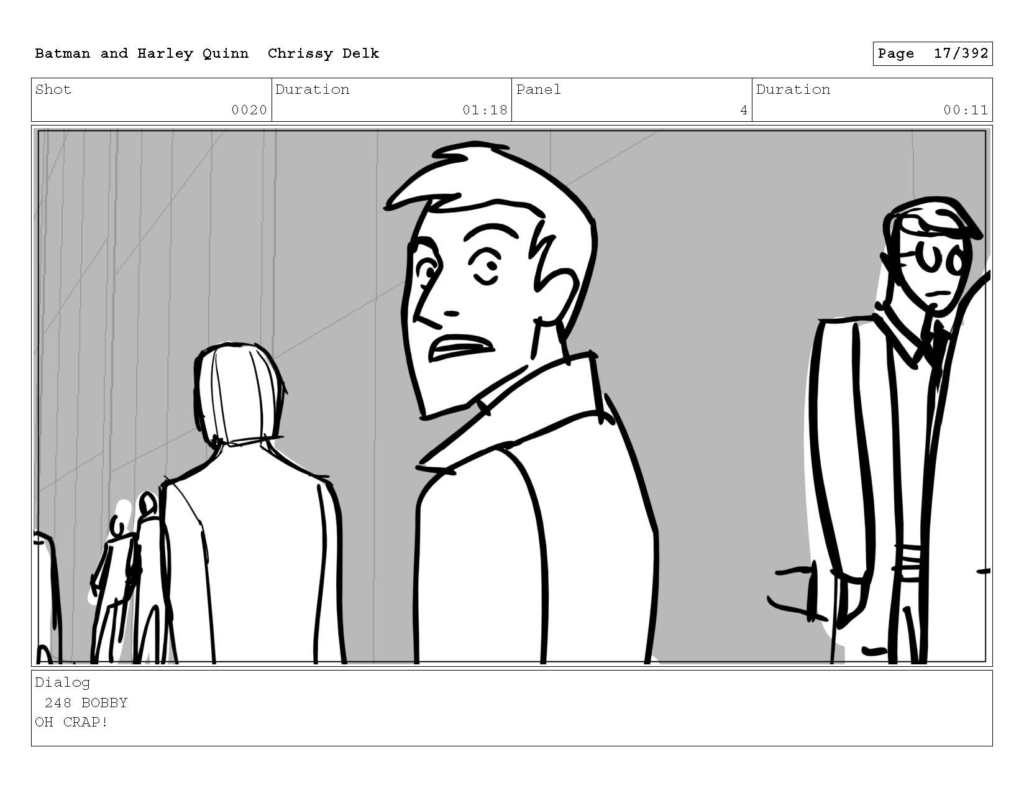Click the panel duration value '00:11'
This screenshot has width=1024, height=793.
pyautogui.click(x=965, y=110)
